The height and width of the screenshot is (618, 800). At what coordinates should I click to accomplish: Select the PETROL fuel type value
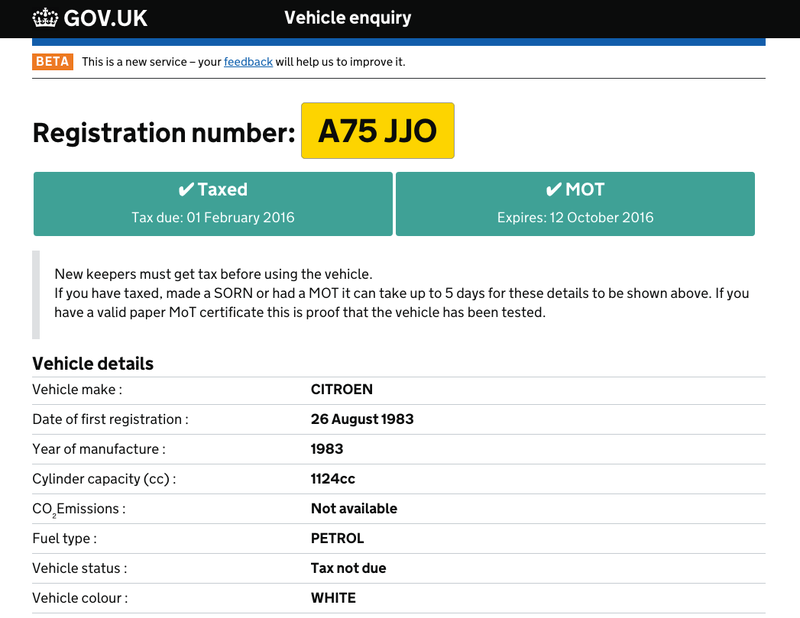(x=337, y=538)
